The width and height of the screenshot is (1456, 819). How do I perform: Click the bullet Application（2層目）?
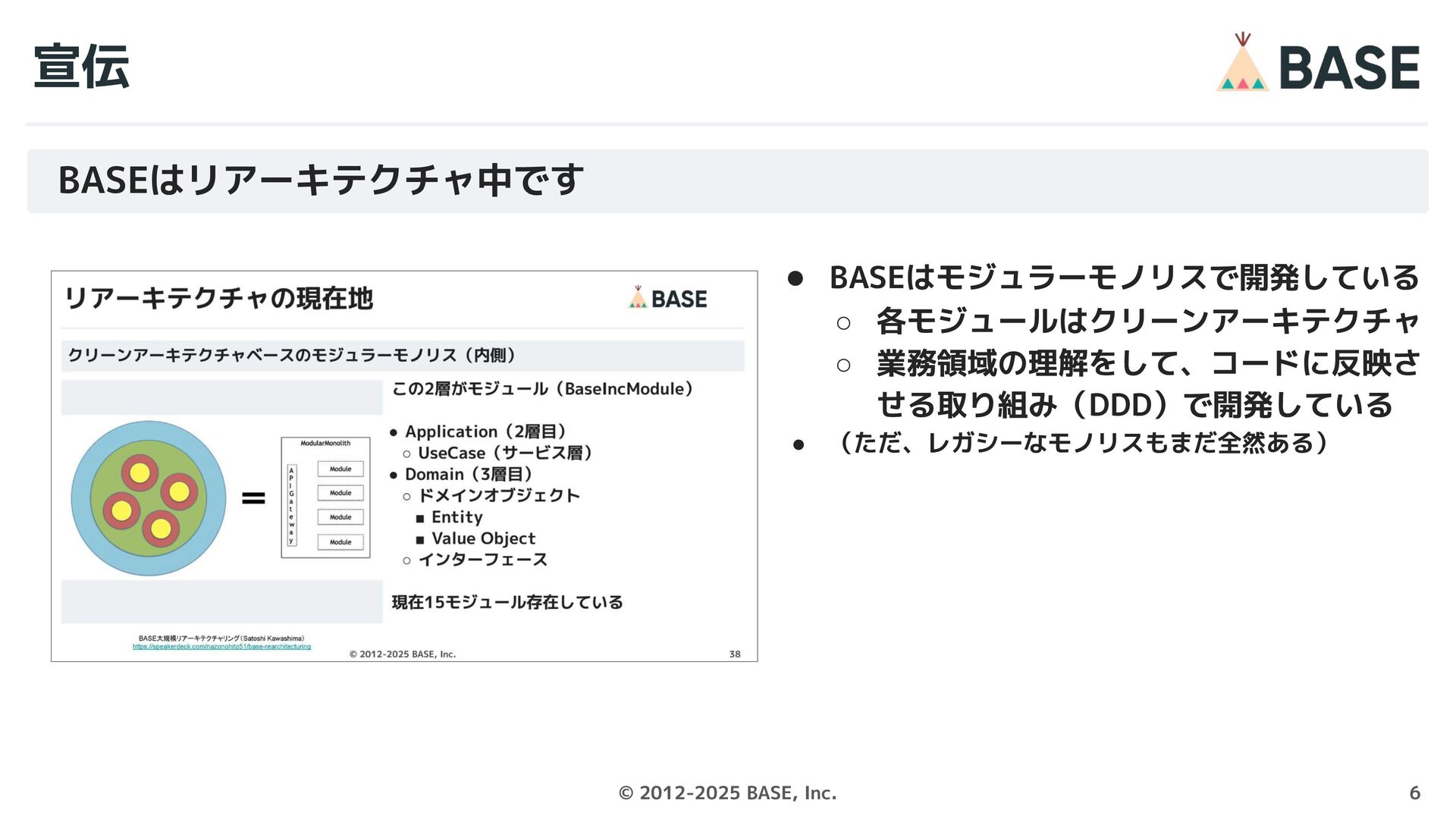click(x=485, y=431)
